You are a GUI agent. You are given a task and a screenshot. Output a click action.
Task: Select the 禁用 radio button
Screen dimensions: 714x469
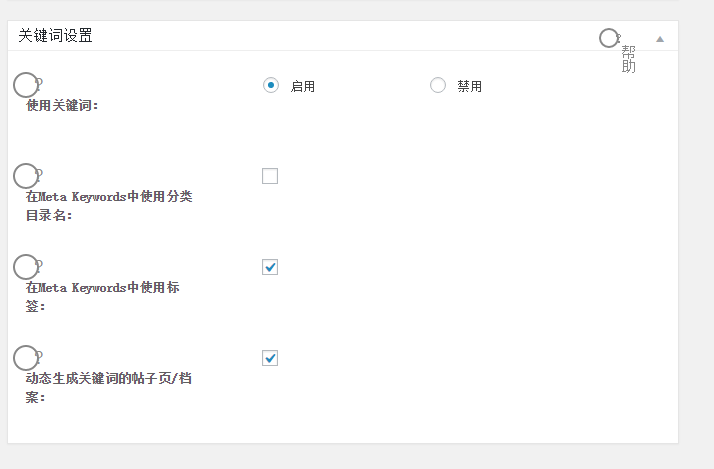[x=437, y=85]
